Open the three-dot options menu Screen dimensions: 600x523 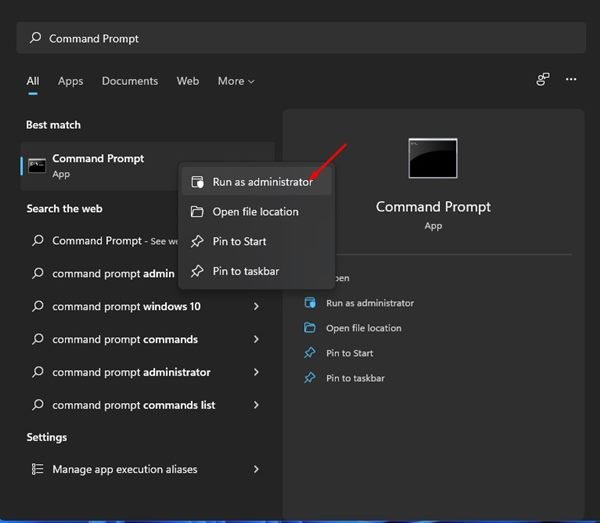point(571,79)
